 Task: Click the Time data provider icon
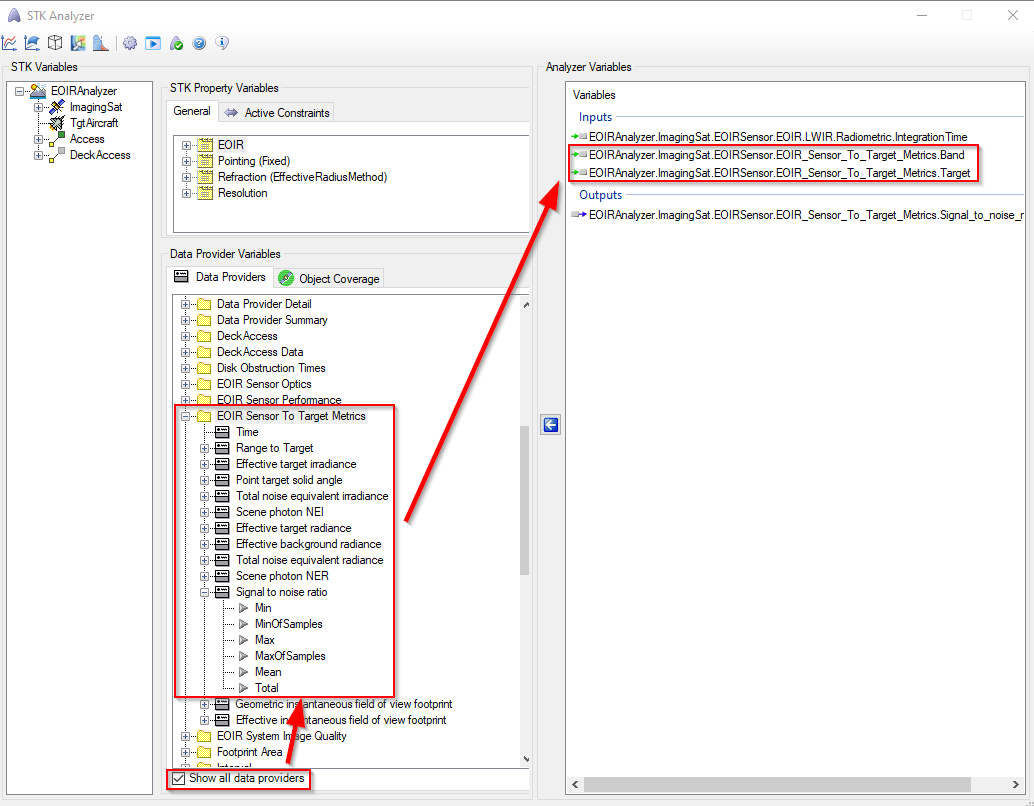(x=223, y=432)
